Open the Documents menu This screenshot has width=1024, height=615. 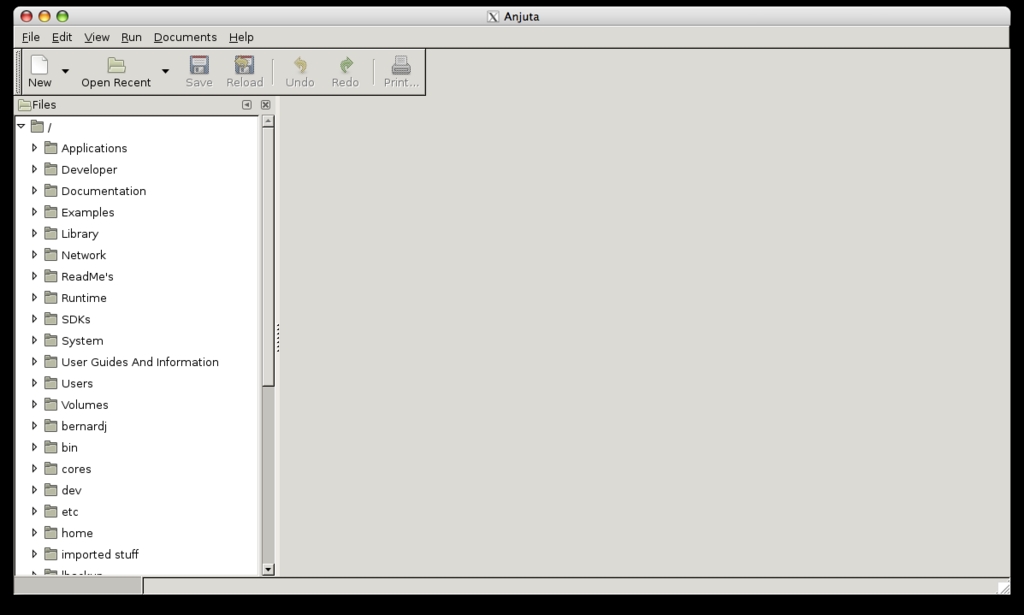click(185, 37)
